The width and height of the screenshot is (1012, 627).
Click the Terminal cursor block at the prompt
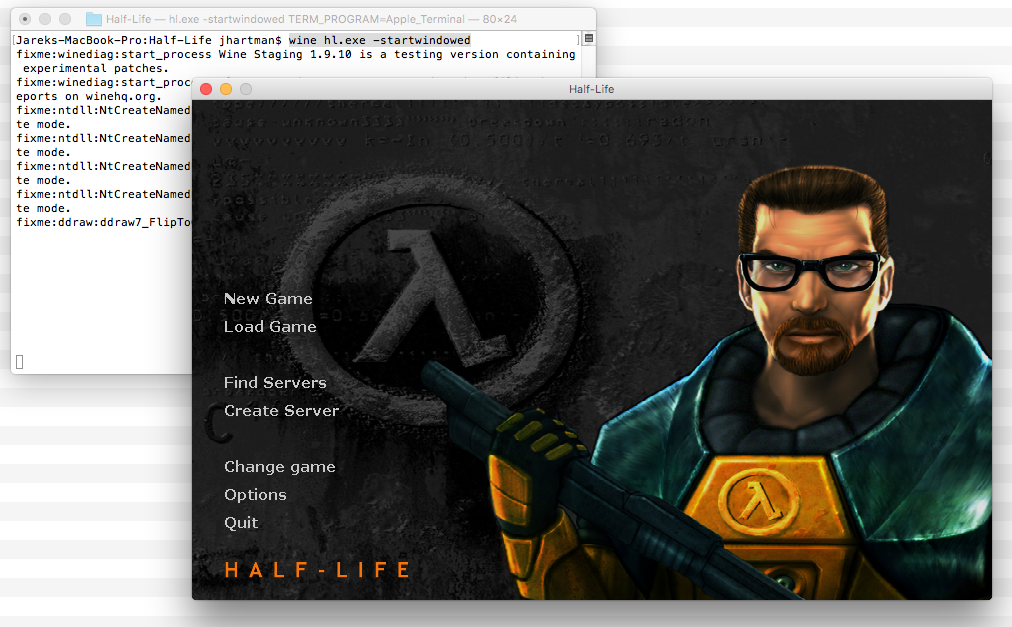20,362
